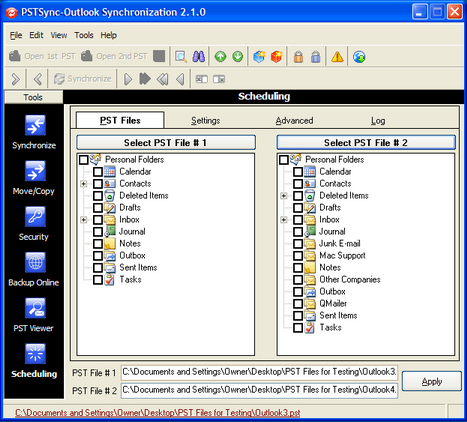Screen dimensions: 467x422
Task: Click the orange padlock icon
Action: (x=298, y=56)
